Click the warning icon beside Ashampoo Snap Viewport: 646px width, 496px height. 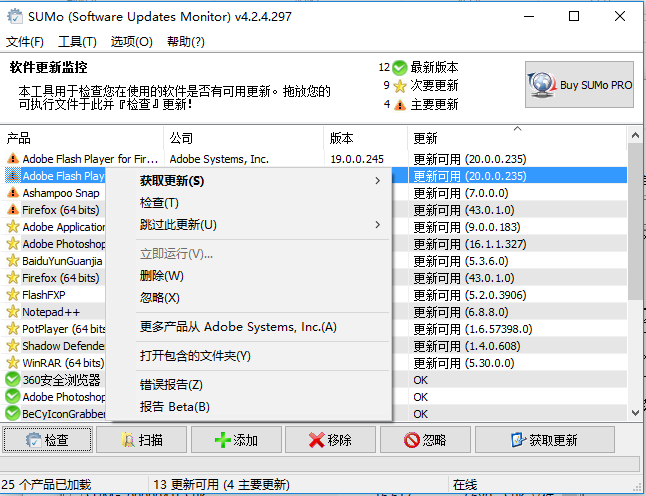click(x=12, y=193)
